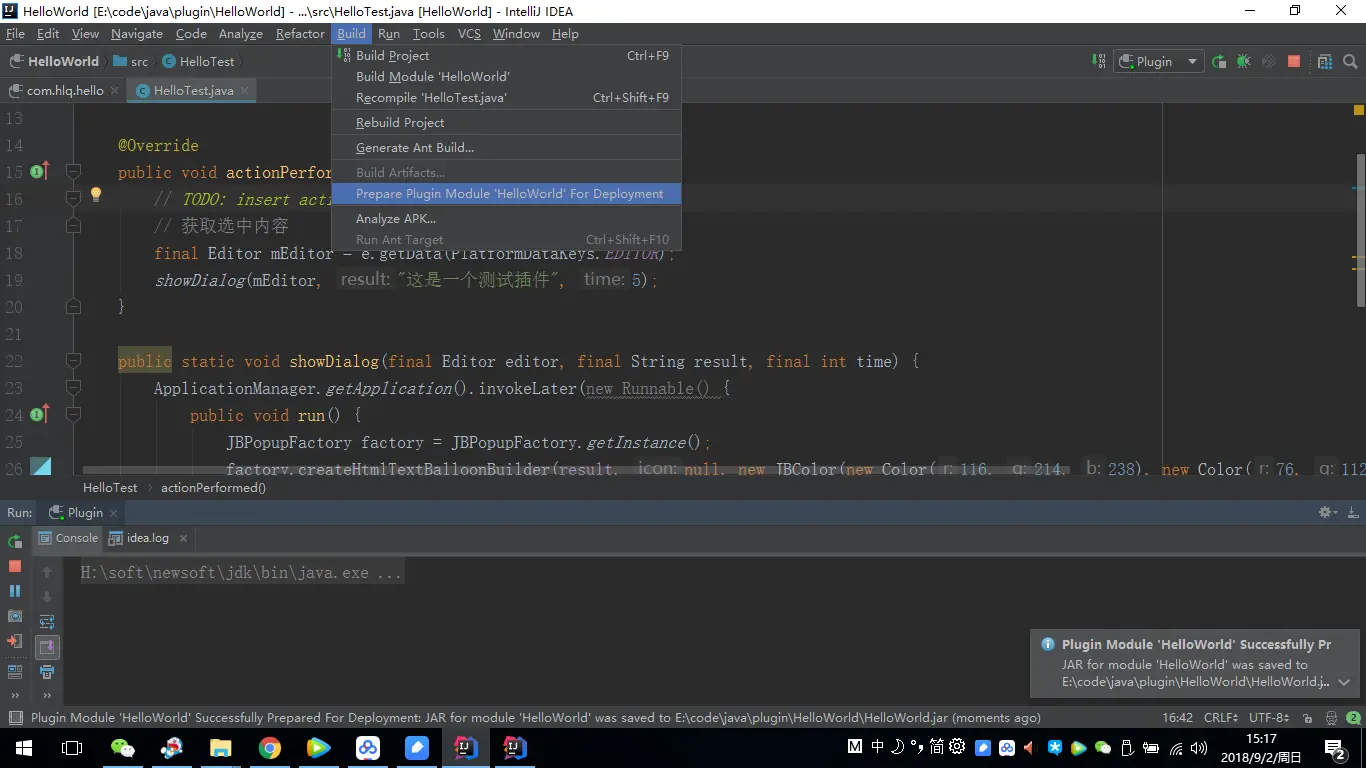This screenshot has width=1366, height=768.
Task: Click HelloTest class in navigation bar
Action: point(198,61)
